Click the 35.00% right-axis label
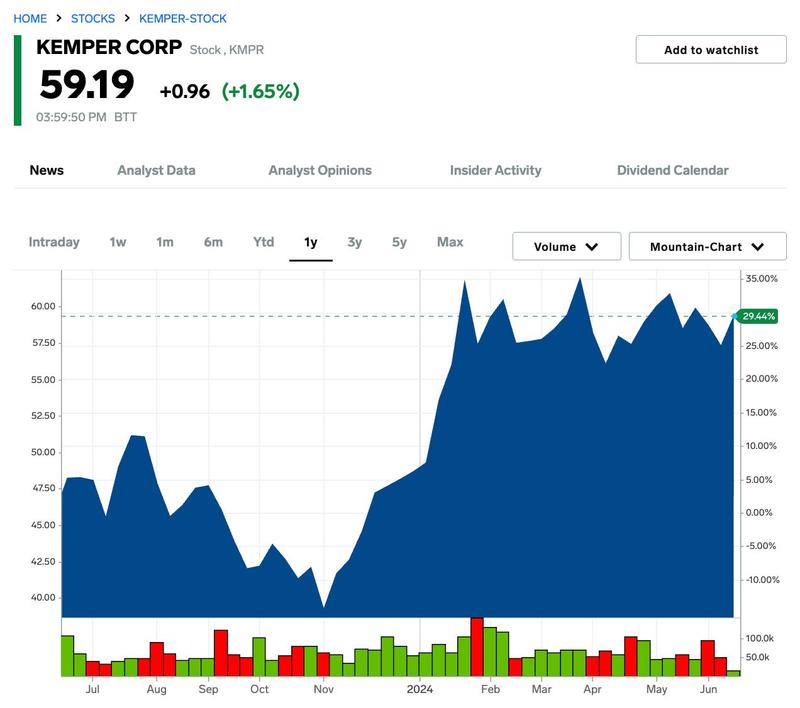 click(761, 279)
